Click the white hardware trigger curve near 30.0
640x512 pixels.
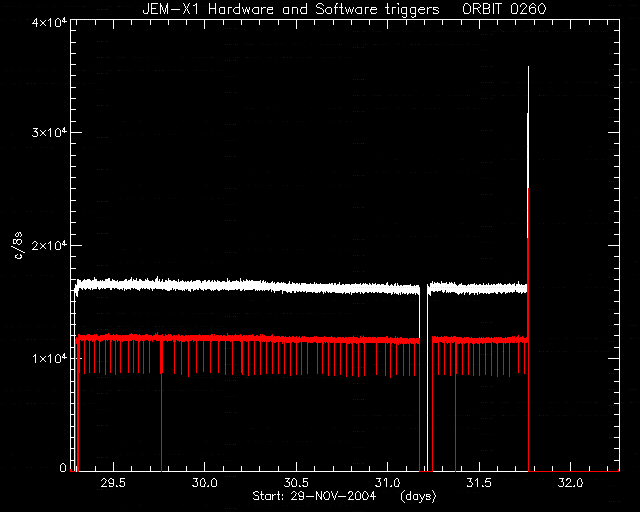coord(204,285)
